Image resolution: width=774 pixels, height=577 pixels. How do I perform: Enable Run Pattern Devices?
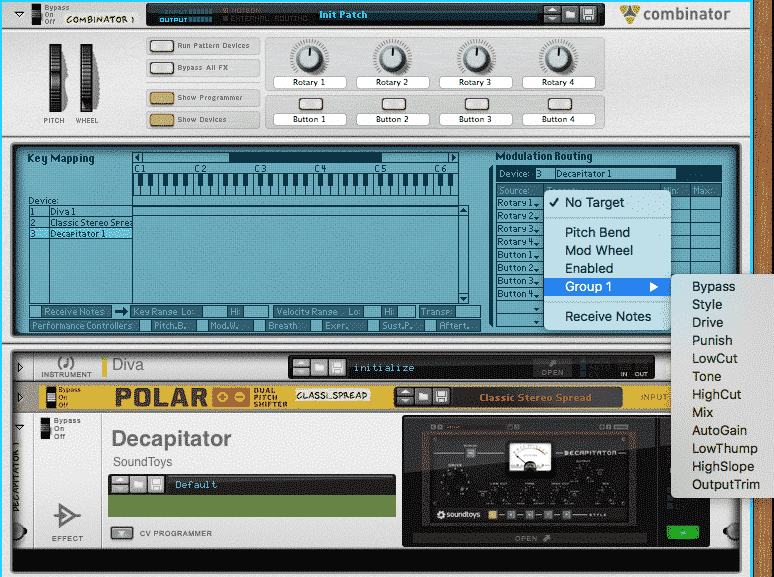click(x=161, y=46)
